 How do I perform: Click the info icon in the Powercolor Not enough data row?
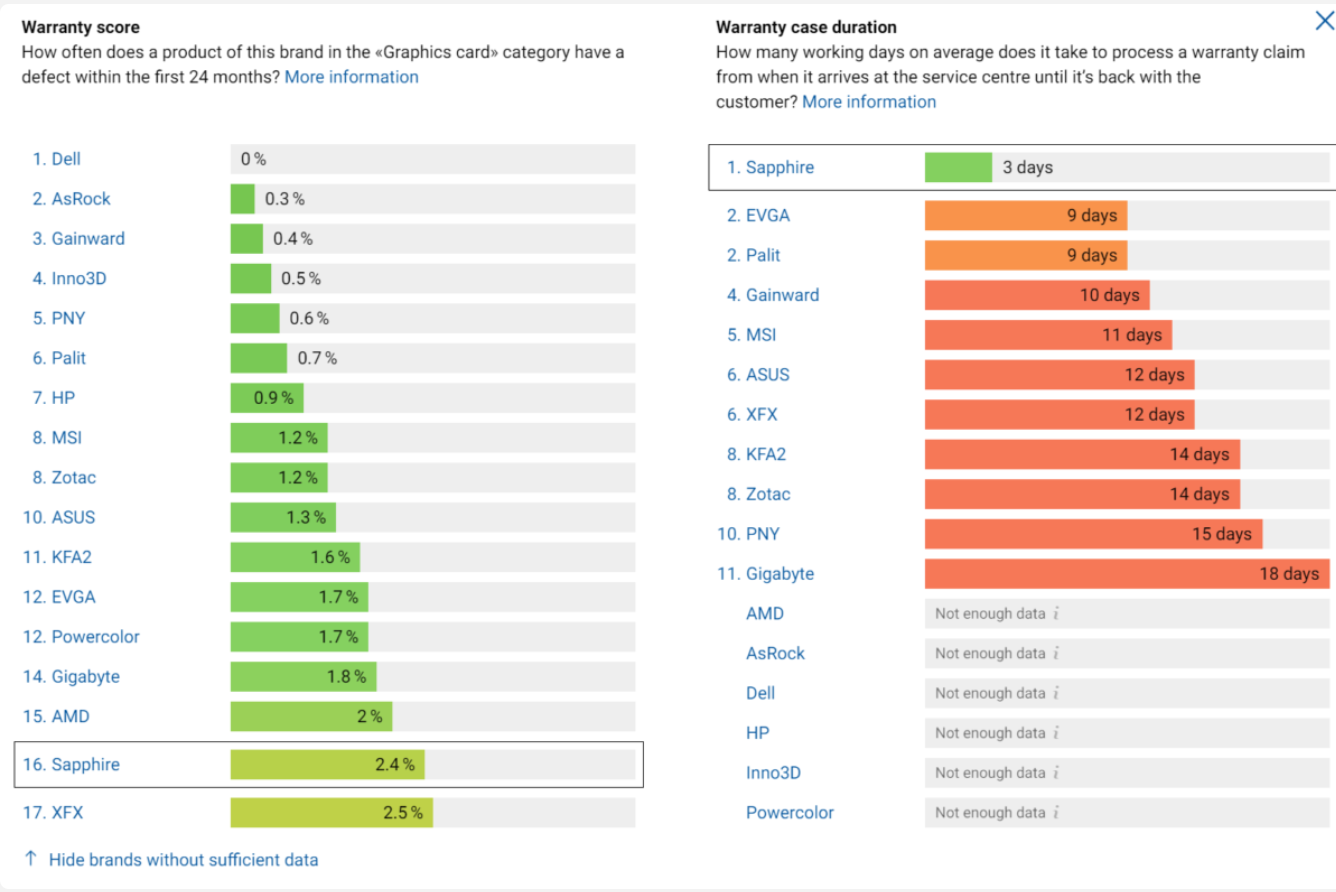[1056, 813]
